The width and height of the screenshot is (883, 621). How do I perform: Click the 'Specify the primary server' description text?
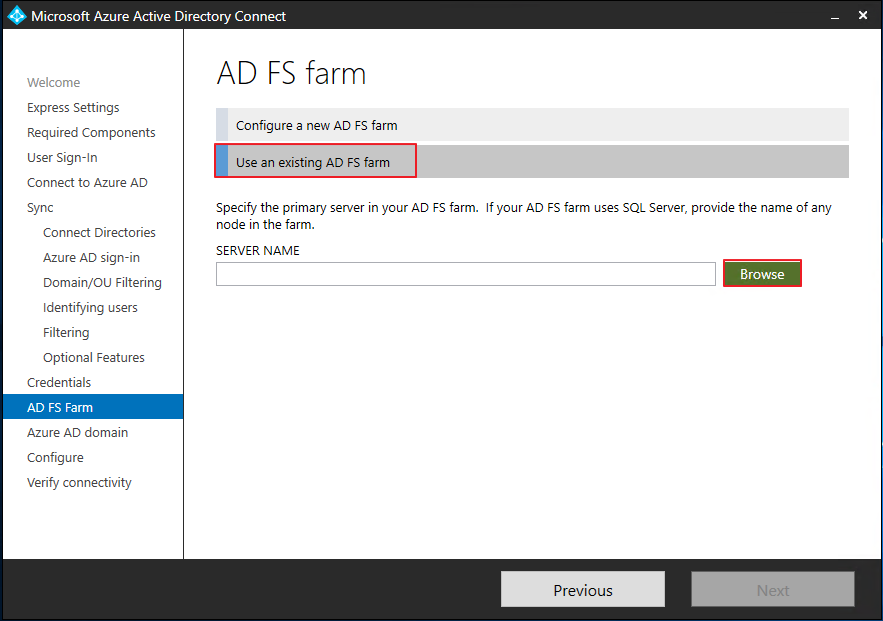[x=524, y=216]
